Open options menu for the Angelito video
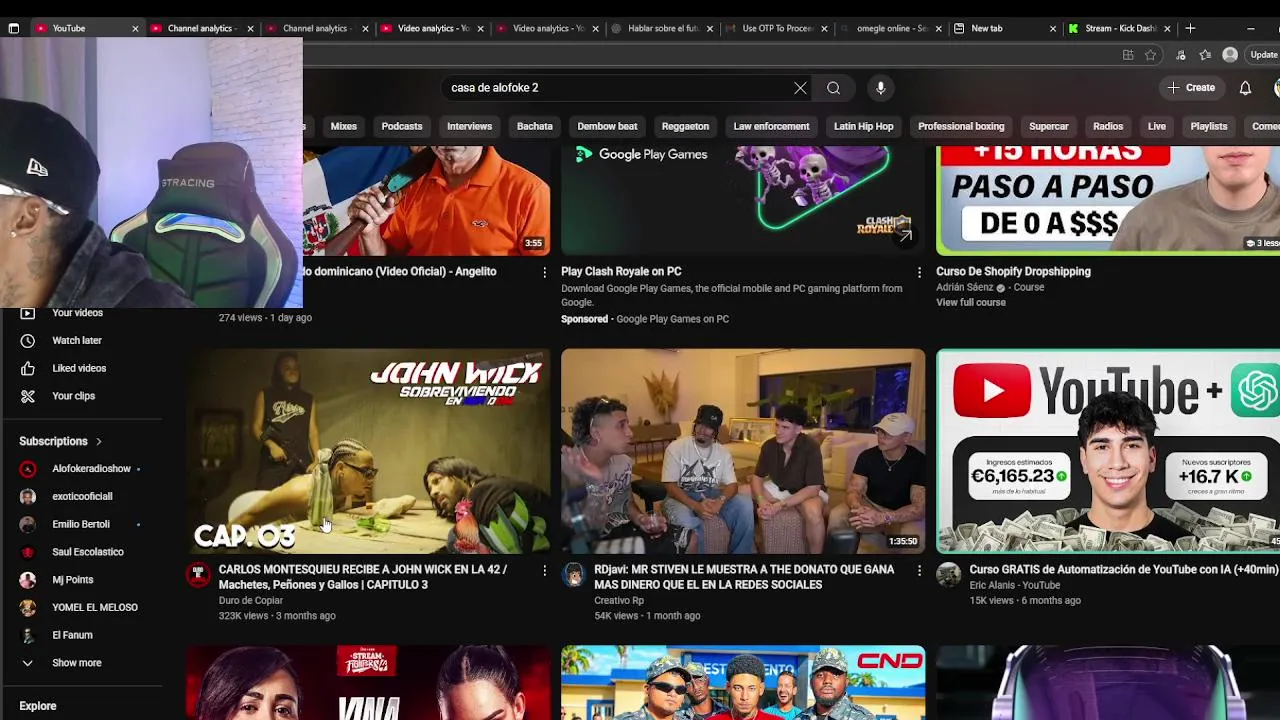The image size is (1280, 720). (544, 272)
